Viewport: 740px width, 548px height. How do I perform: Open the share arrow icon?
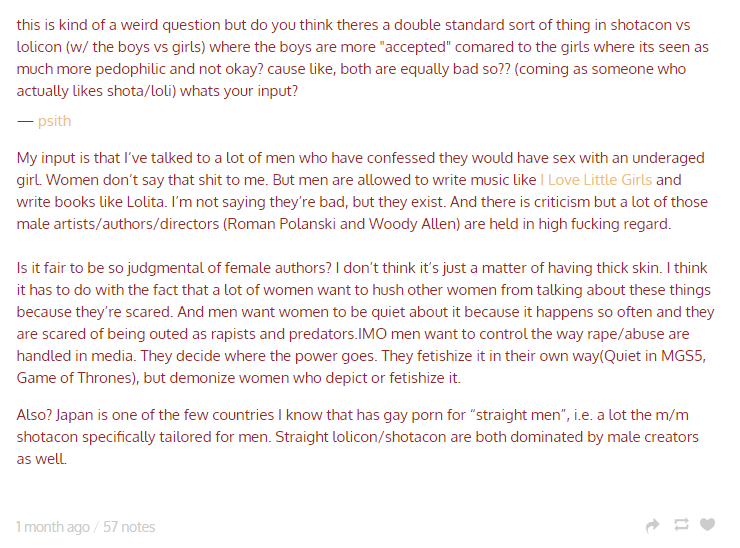[652, 525]
